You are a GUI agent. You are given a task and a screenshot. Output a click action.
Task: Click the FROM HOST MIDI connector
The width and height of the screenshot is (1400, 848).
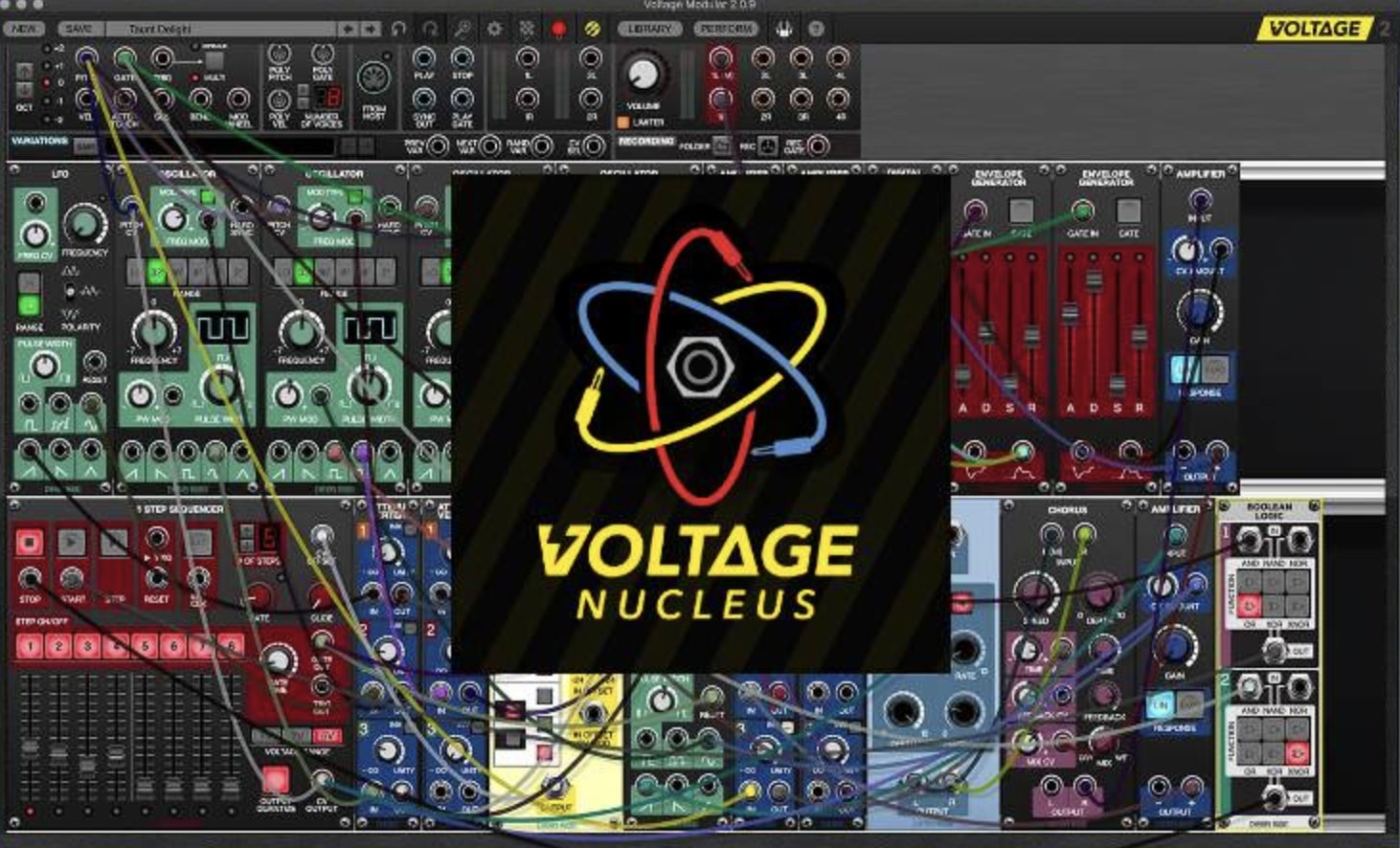pyautogui.click(x=373, y=78)
